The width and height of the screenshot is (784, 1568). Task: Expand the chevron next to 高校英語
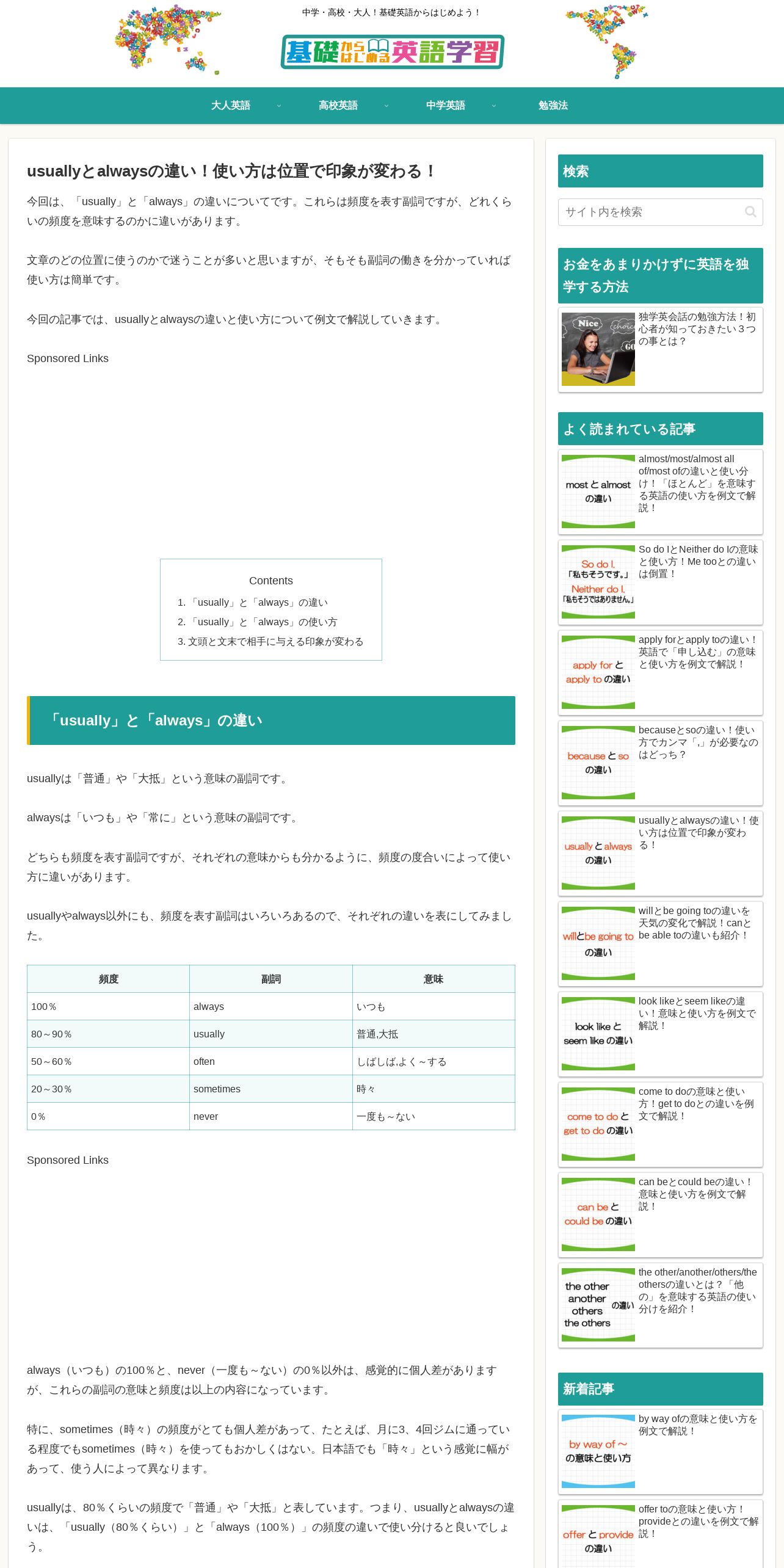point(387,106)
